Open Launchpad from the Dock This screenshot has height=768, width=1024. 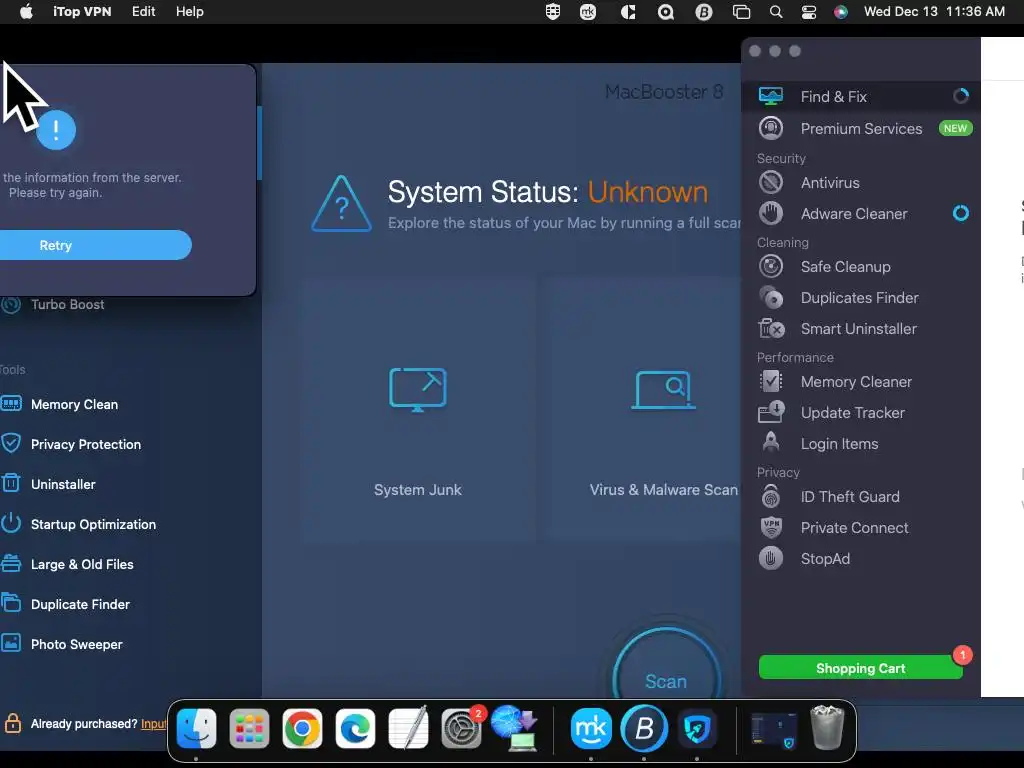[x=249, y=728]
